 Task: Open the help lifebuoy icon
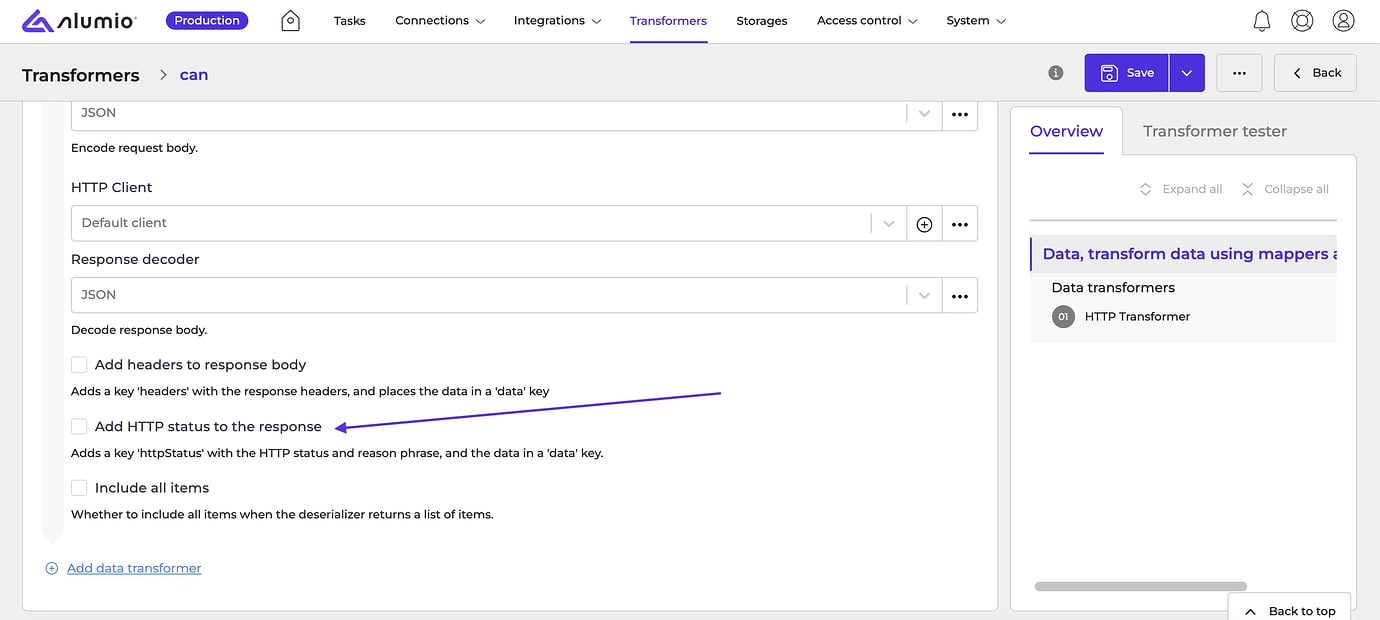coord(1302,20)
